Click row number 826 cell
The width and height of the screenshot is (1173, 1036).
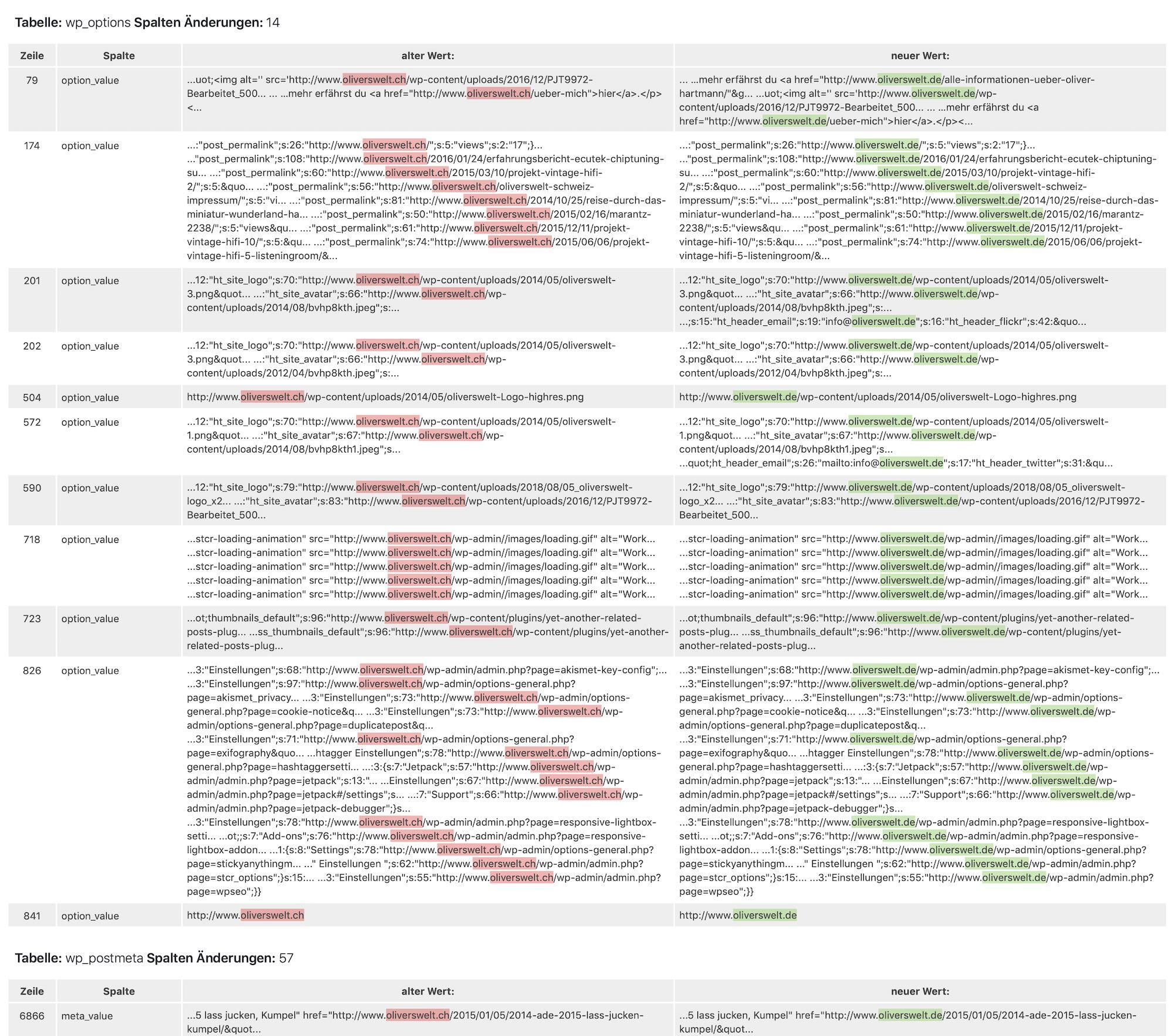32,671
